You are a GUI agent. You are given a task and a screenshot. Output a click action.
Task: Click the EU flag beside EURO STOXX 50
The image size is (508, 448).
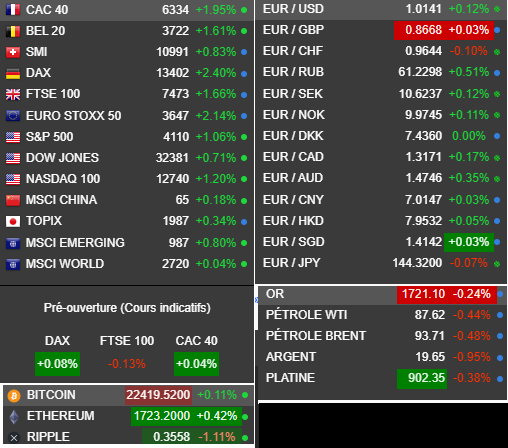pyautogui.click(x=13, y=116)
